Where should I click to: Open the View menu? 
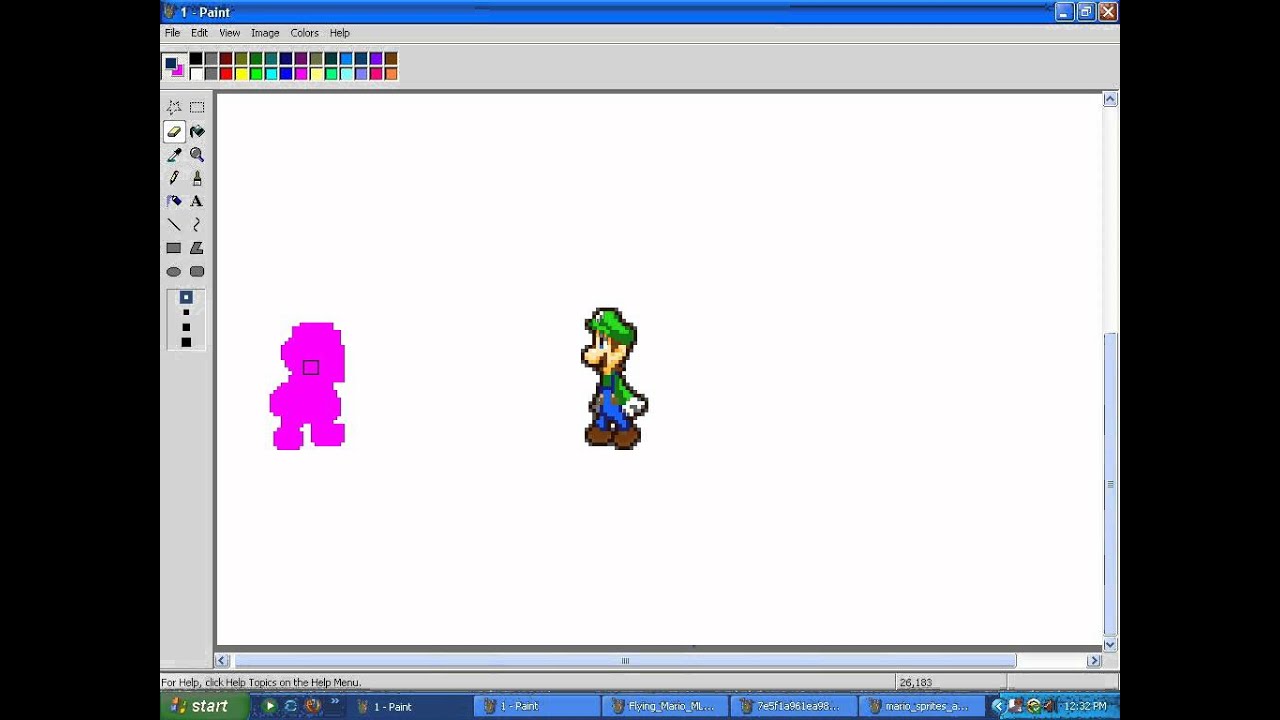click(x=229, y=33)
